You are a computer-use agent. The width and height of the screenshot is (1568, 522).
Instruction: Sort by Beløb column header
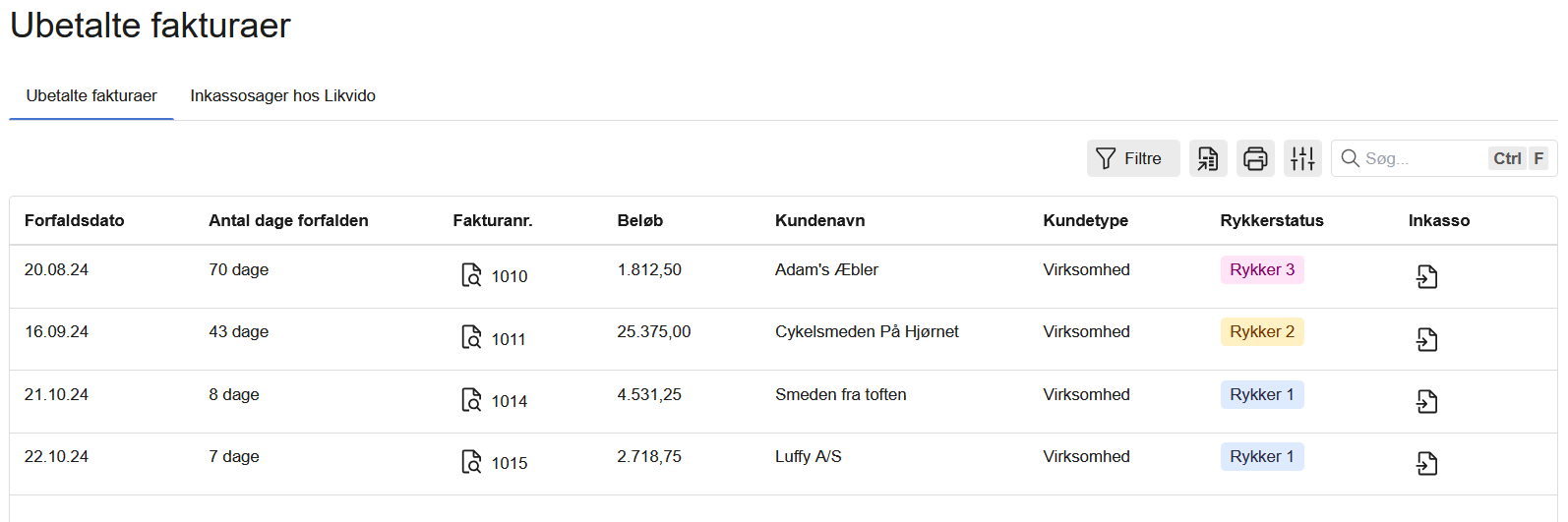click(640, 220)
